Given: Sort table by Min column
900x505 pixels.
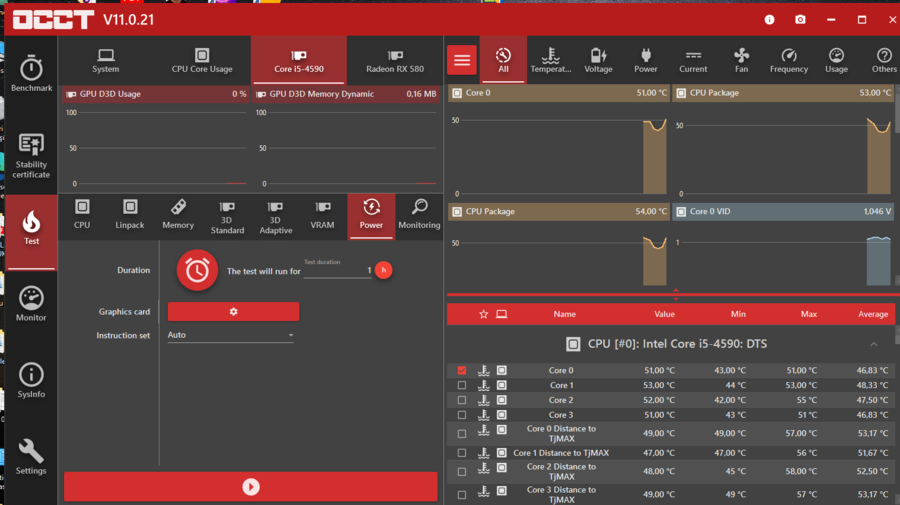Looking at the screenshot, I should pos(738,314).
